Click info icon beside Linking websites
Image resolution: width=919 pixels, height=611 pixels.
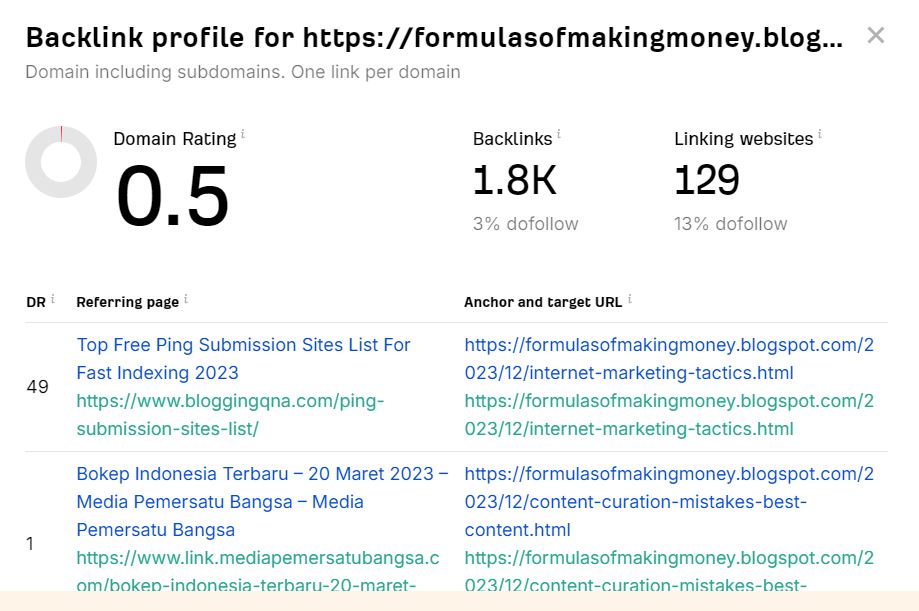[x=820, y=133]
